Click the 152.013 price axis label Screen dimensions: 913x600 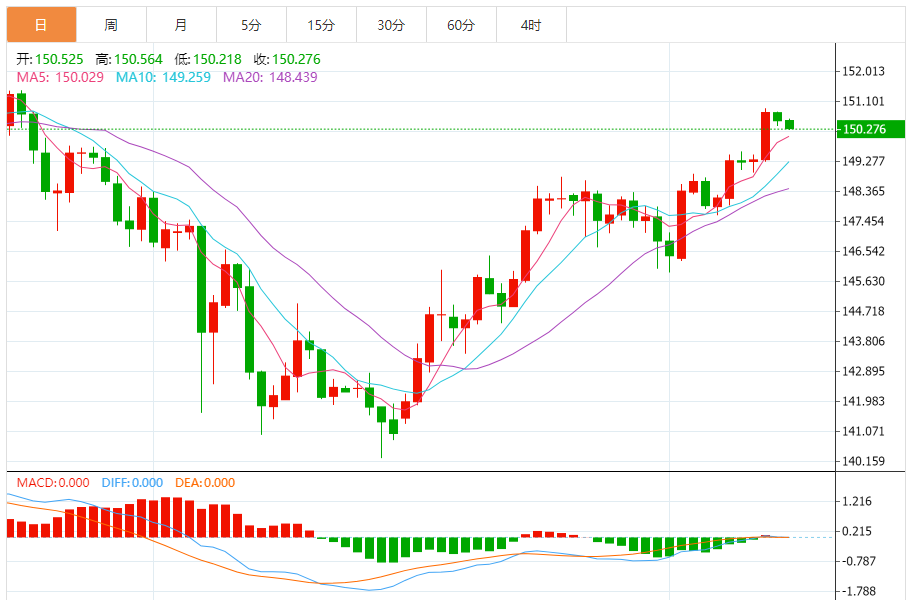[864, 71]
